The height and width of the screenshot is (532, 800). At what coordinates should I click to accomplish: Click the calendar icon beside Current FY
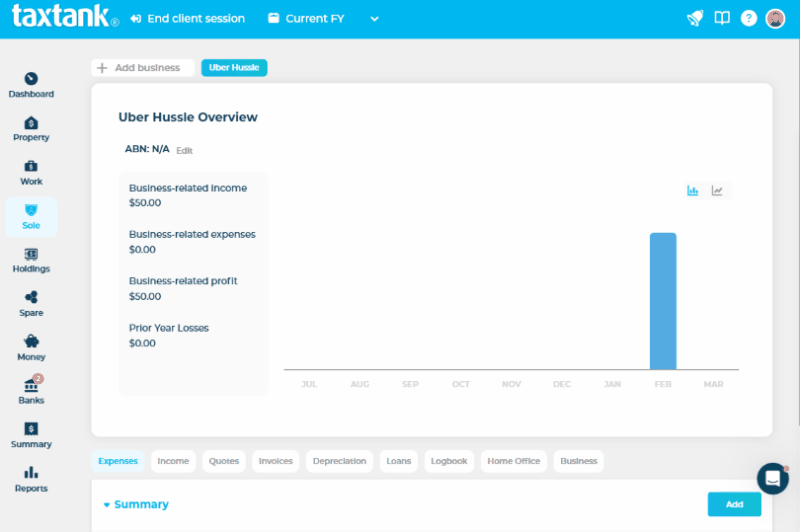click(x=274, y=18)
